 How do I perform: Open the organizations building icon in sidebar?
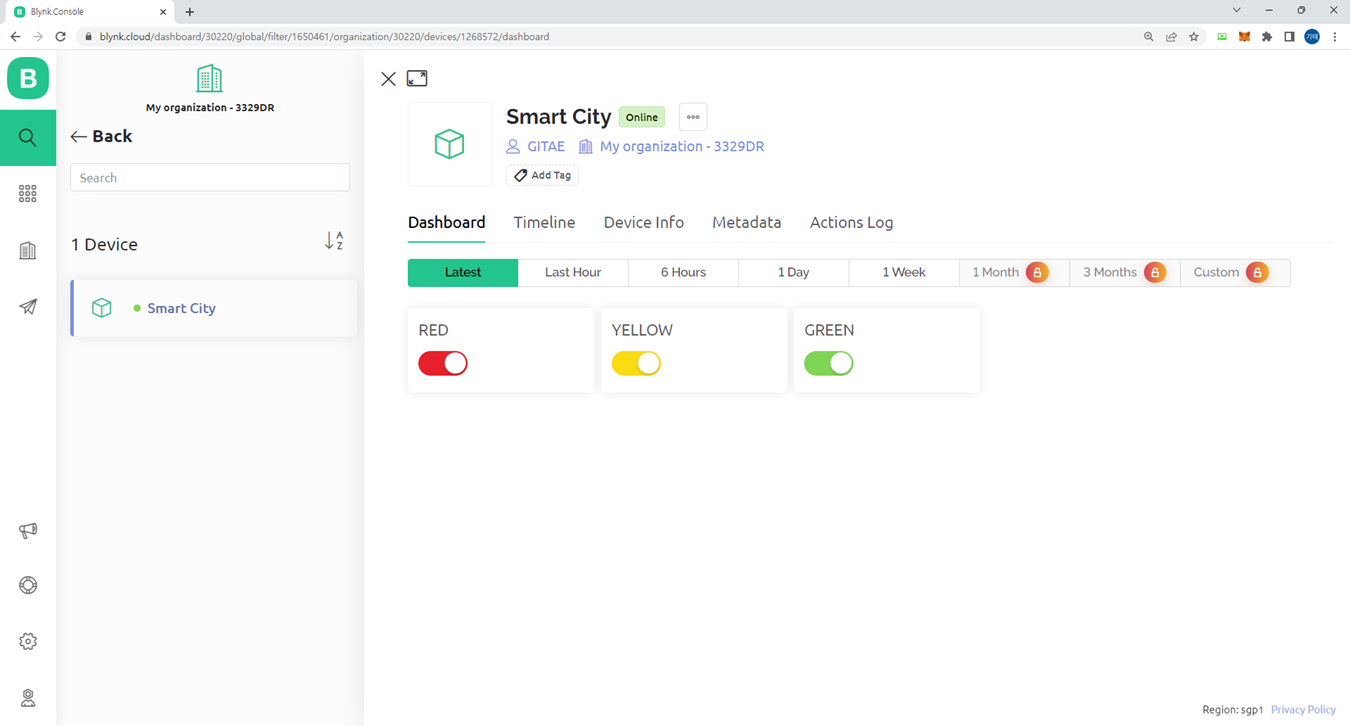(28, 250)
